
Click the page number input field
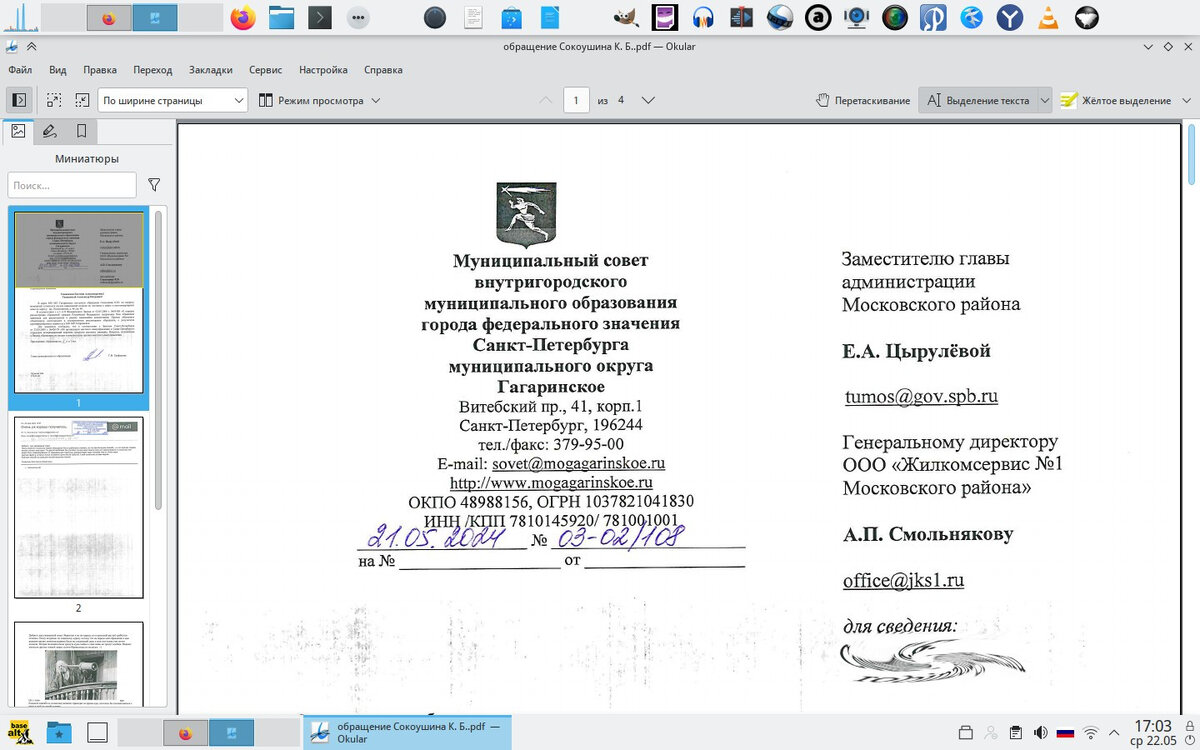(576, 100)
